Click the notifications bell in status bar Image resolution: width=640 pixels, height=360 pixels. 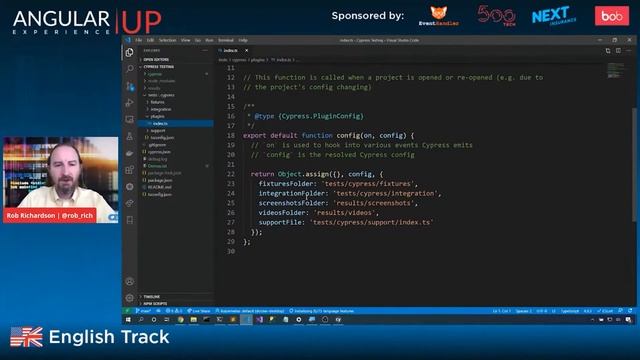630,311
